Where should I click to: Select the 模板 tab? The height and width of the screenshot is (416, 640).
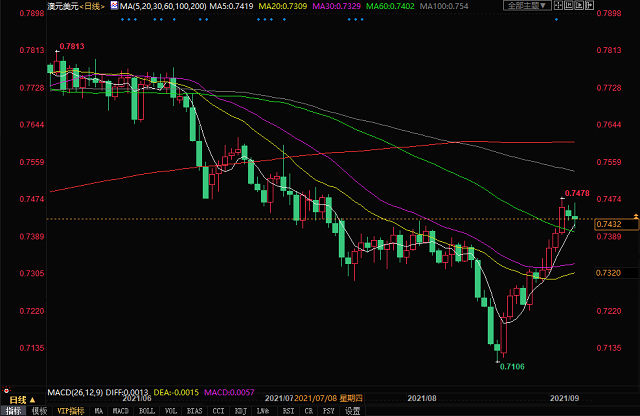click(x=40, y=410)
